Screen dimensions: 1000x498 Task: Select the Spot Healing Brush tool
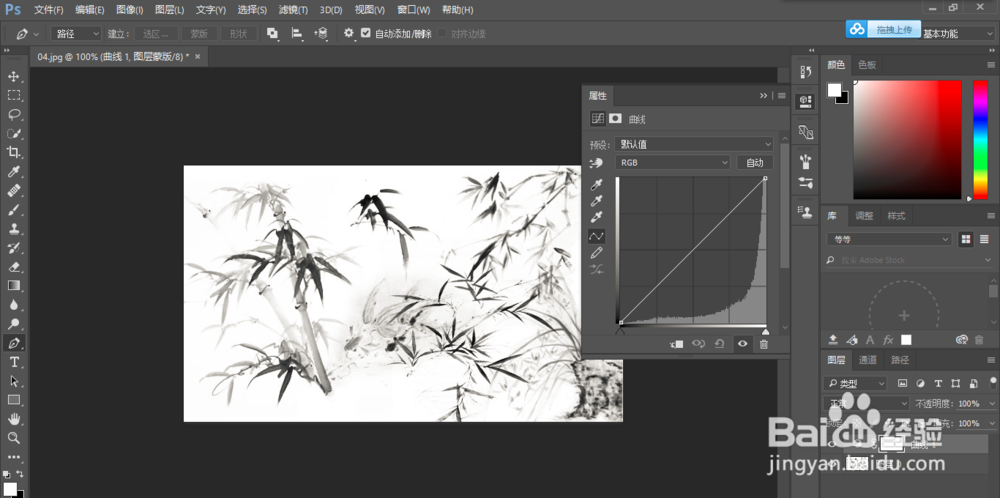pyautogui.click(x=13, y=191)
